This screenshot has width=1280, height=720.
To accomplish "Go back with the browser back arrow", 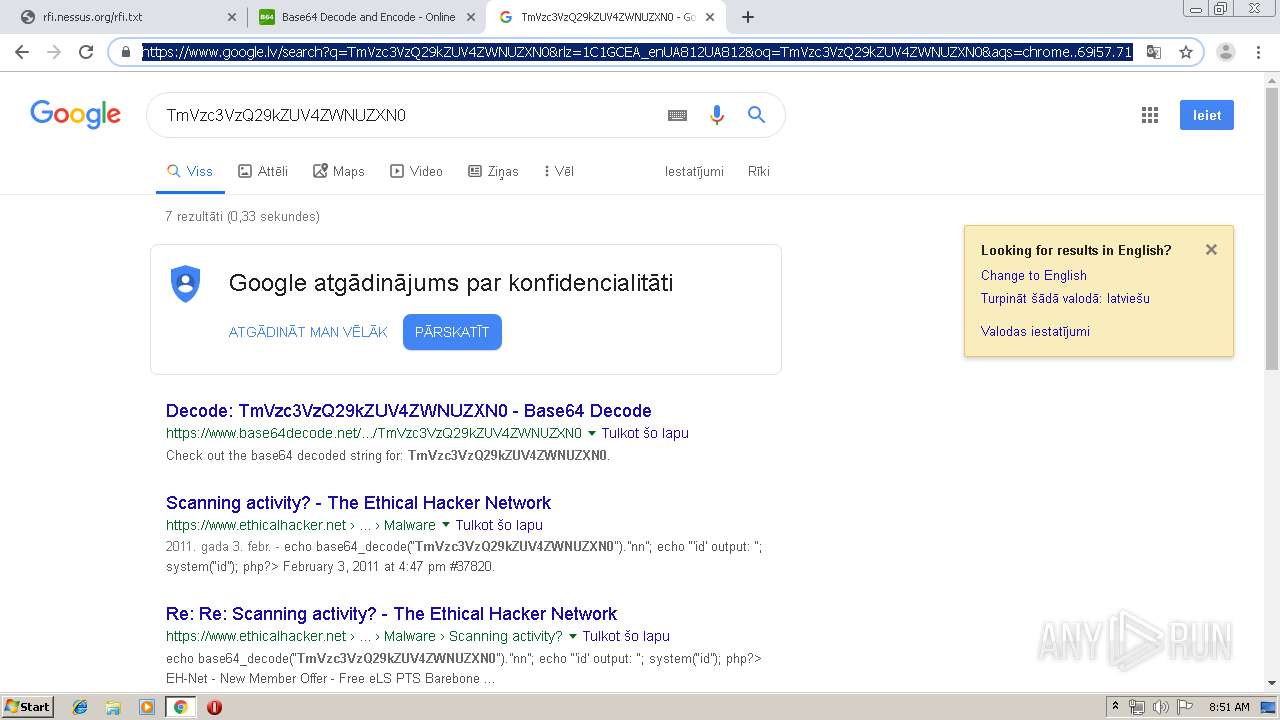I will 22,52.
